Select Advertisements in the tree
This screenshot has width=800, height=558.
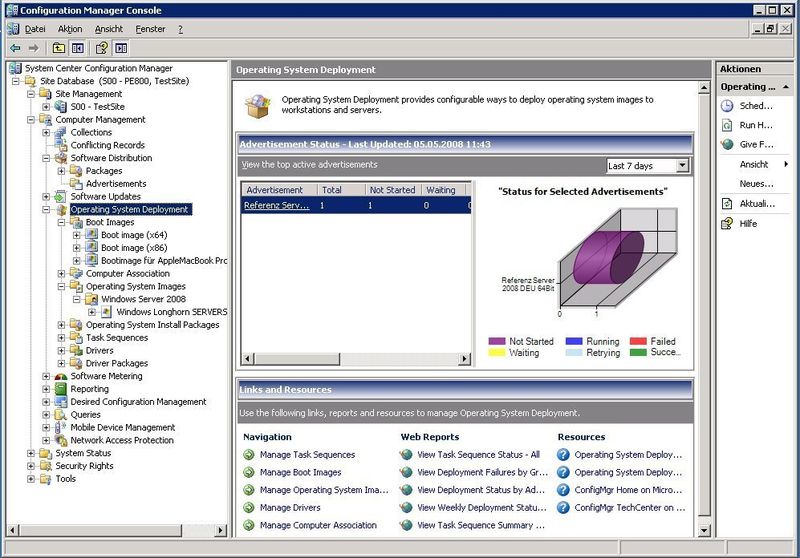click(x=116, y=184)
